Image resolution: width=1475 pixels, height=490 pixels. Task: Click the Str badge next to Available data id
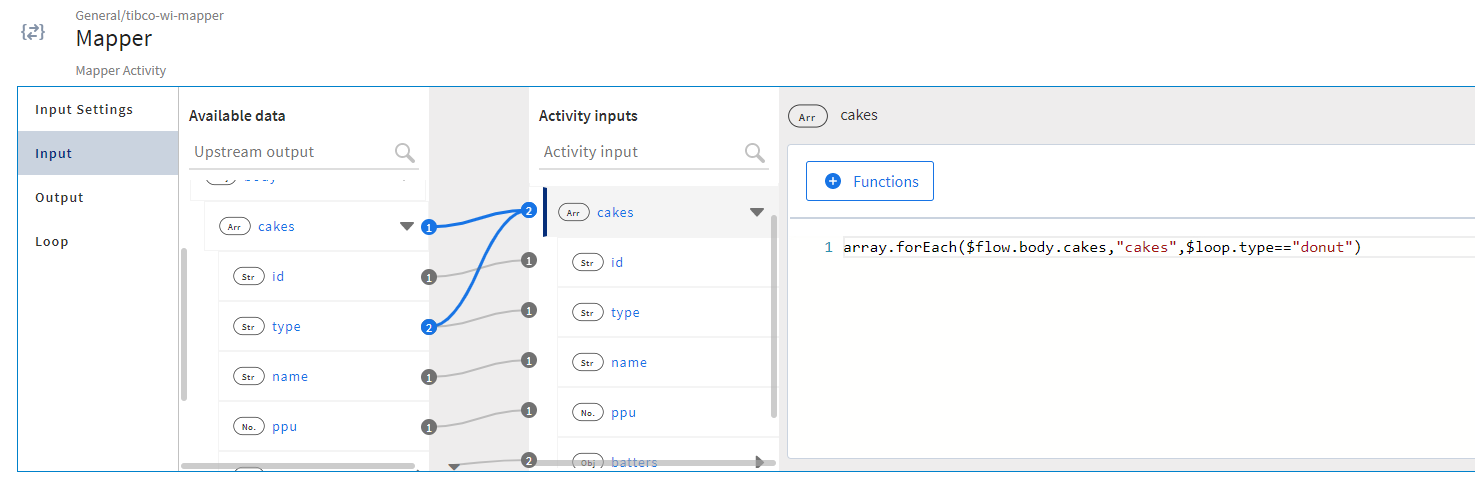(x=248, y=276)
